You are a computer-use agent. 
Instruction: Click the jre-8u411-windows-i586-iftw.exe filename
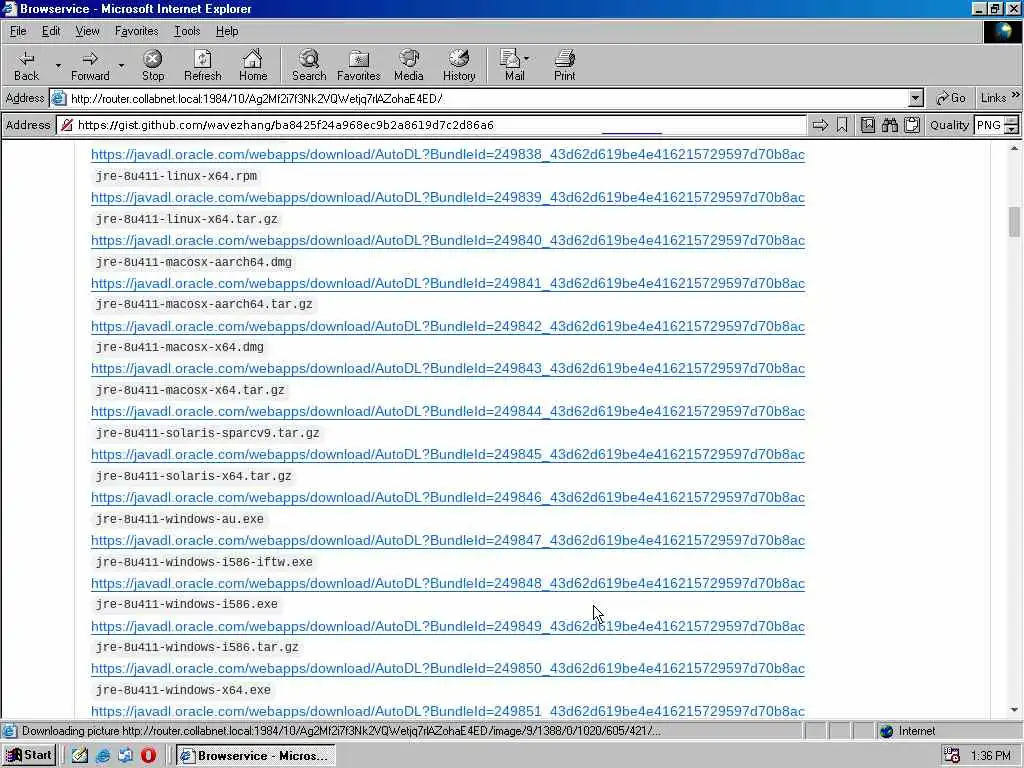[x=204, y=562]
